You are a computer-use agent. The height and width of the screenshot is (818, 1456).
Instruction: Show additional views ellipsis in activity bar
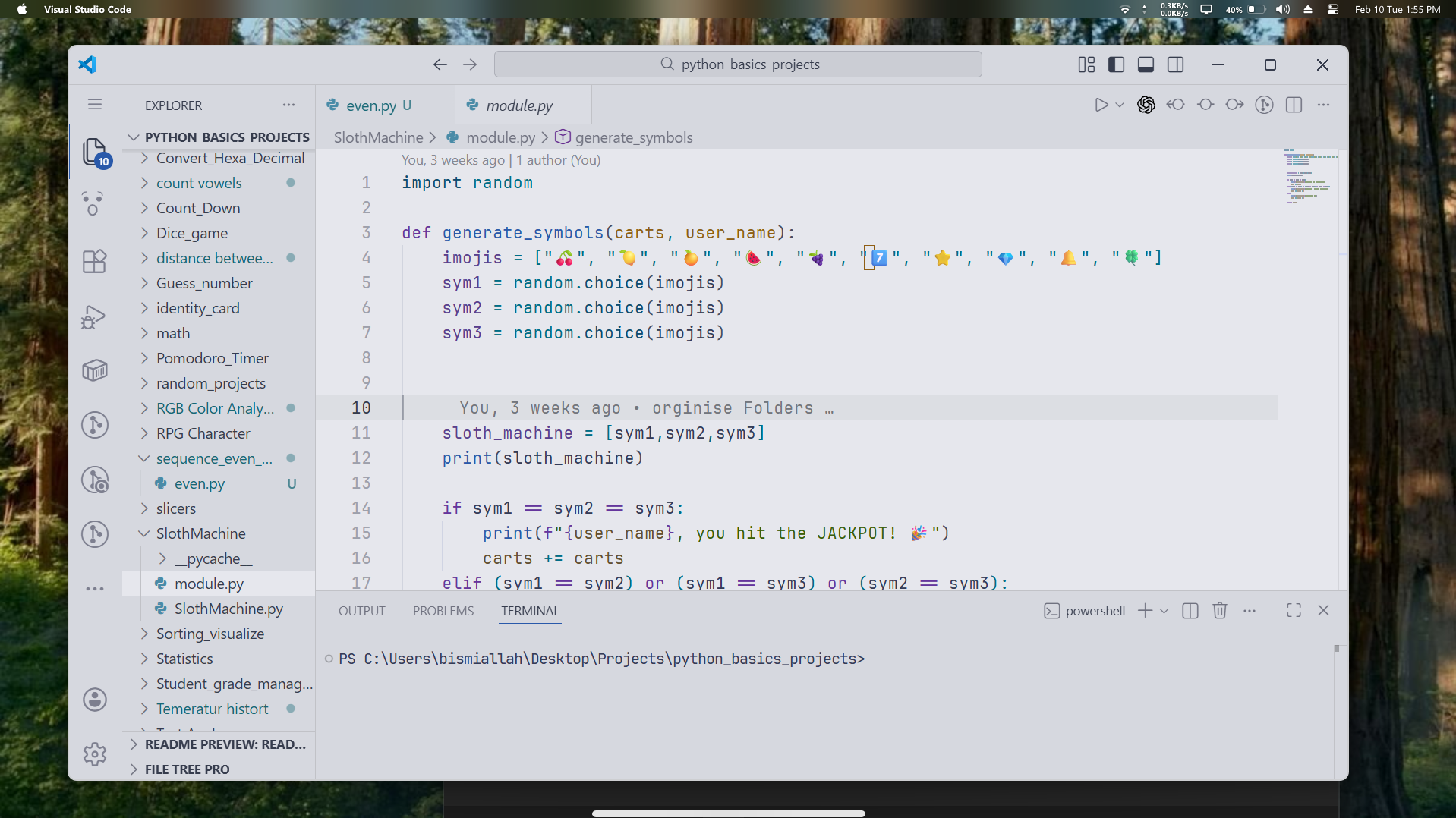(x=95, y=589)
